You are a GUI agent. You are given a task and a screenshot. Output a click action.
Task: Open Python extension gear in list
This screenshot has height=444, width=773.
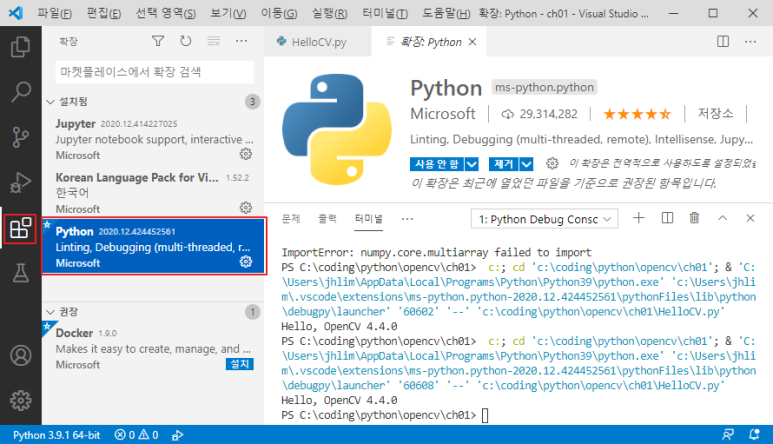246,262
